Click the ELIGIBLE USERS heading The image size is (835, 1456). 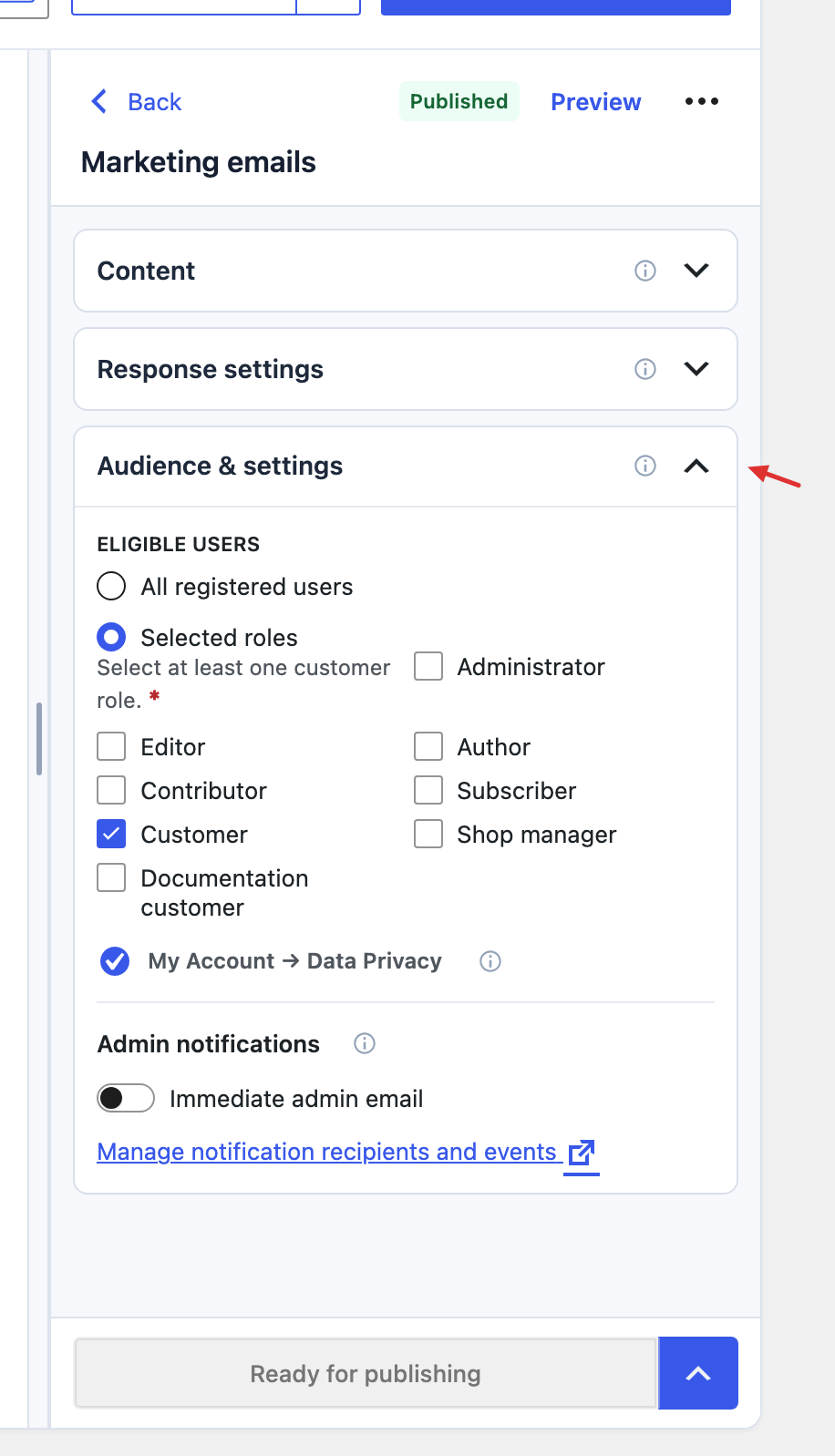tap(179, 544)
